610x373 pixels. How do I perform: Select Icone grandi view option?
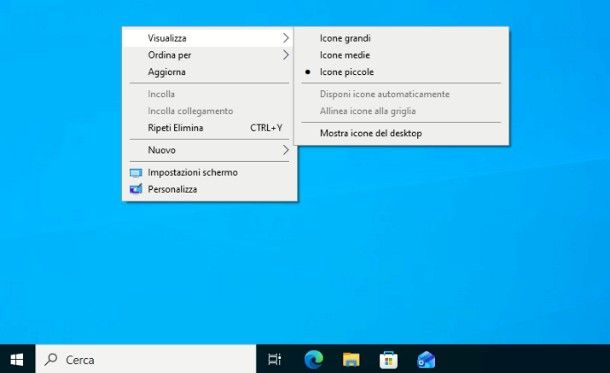point(401,38)
